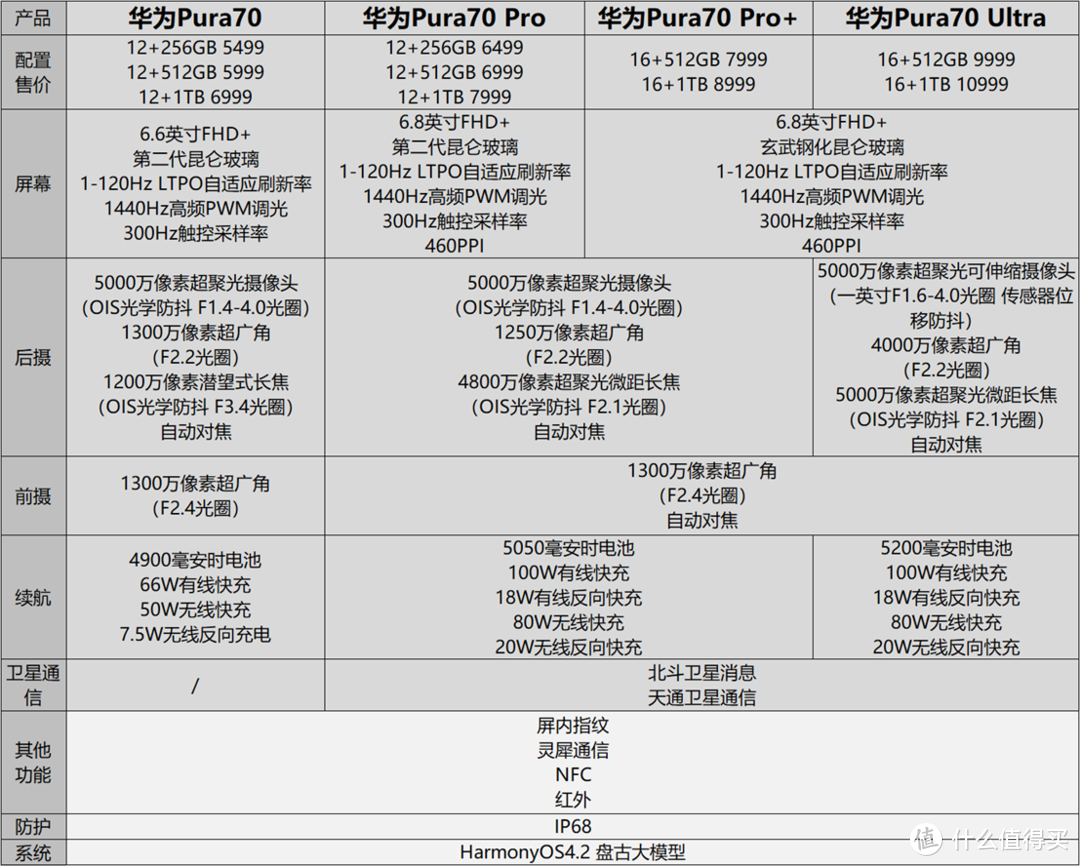Screen dimensions: 1080x866
Task: Click the IP68 protection cell
Action: 573,826
